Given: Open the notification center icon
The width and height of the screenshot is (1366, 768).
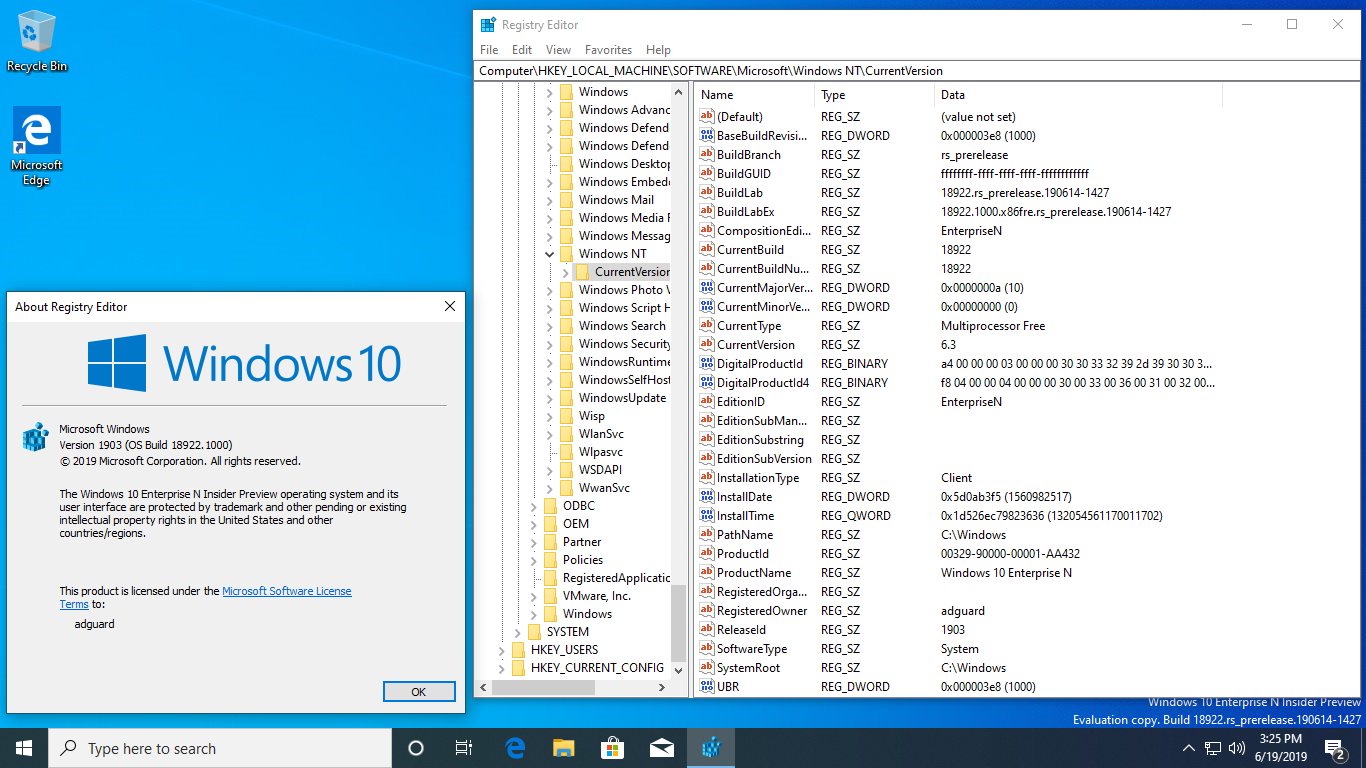Looking at the screenshot, I should [x=1335, y=748].
